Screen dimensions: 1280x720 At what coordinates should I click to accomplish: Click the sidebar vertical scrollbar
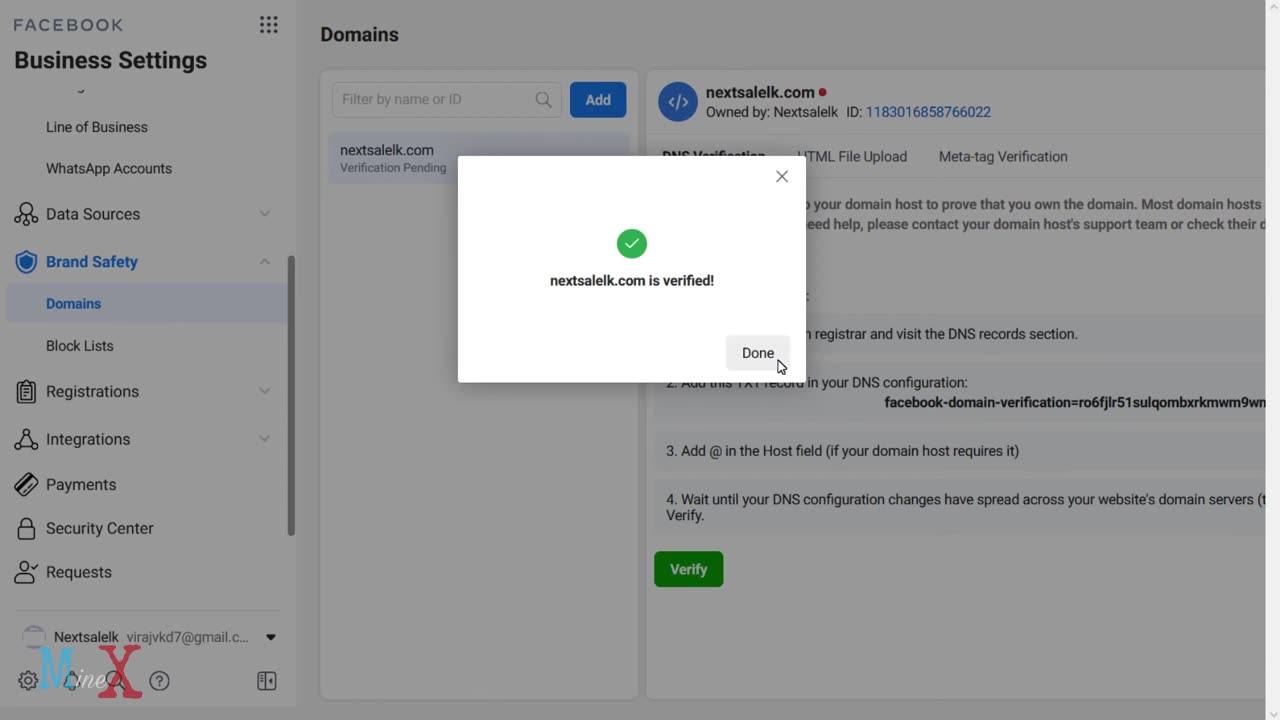point(291,395)
